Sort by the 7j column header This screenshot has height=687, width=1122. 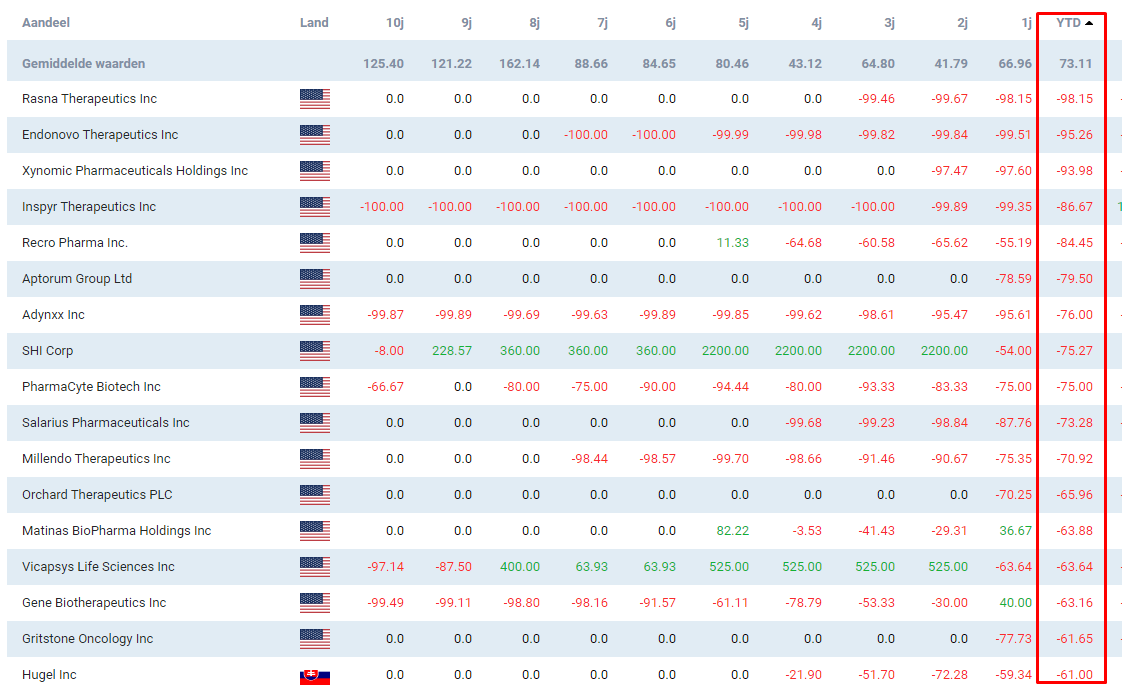click(603, 23)
